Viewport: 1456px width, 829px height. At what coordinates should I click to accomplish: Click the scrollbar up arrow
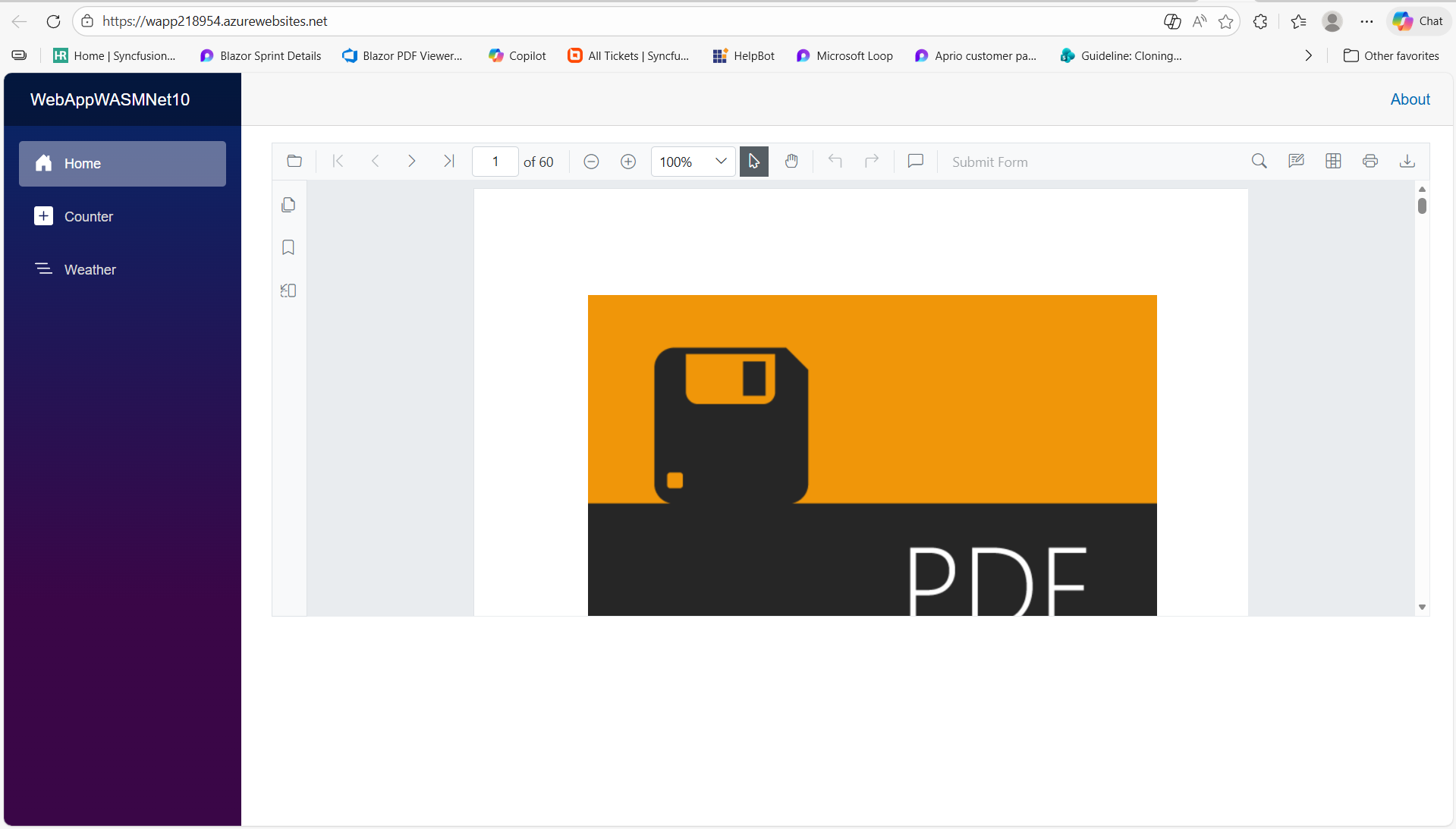(1422, 189)
